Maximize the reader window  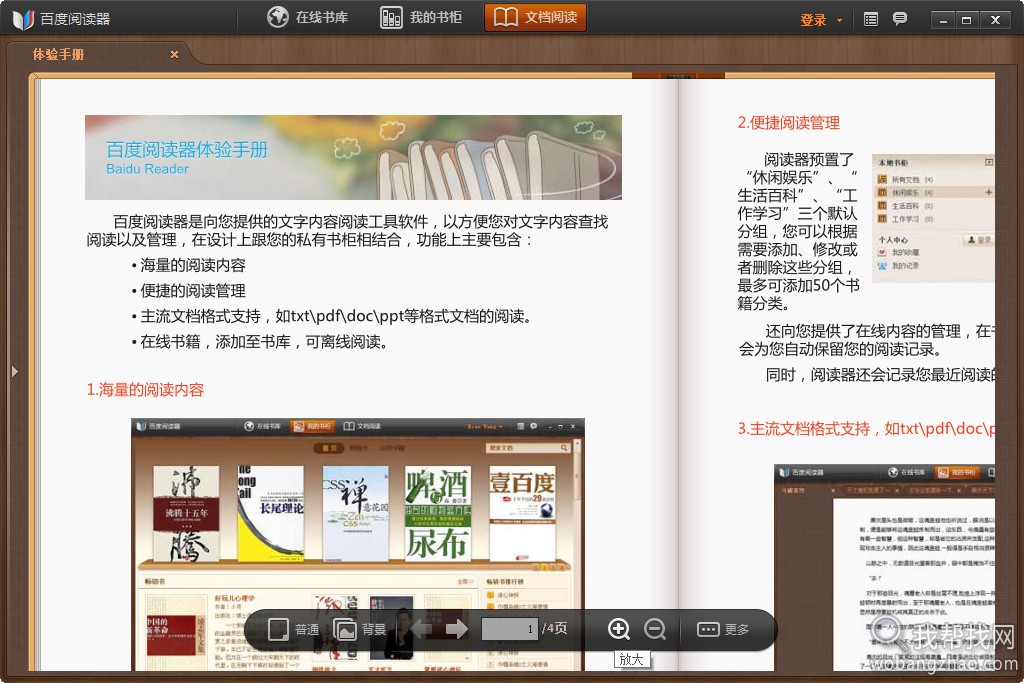click(x=966, y=20)
